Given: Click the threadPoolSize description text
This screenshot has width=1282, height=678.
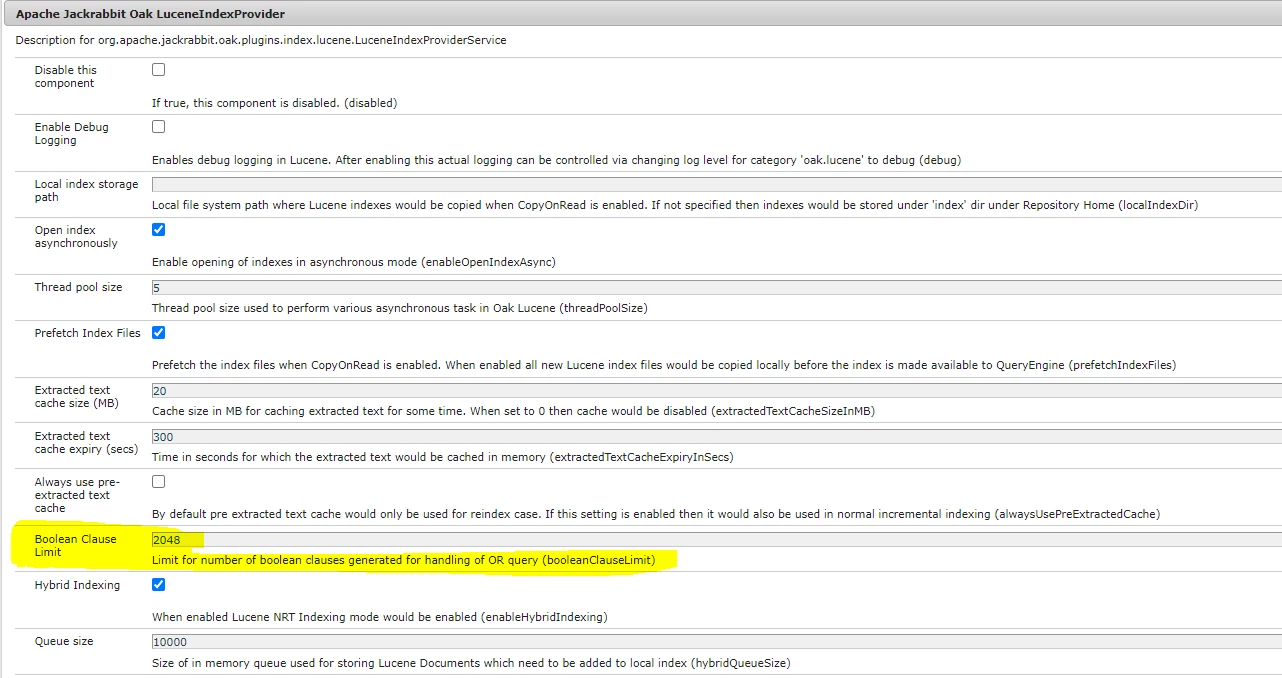Looking at the screenshot, I should coord(399,308).
